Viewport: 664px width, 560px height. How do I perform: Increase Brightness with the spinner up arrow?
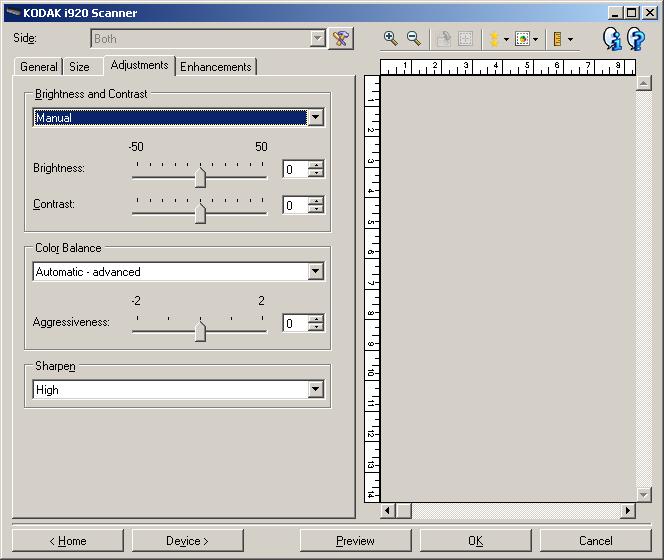click(316, 165)
